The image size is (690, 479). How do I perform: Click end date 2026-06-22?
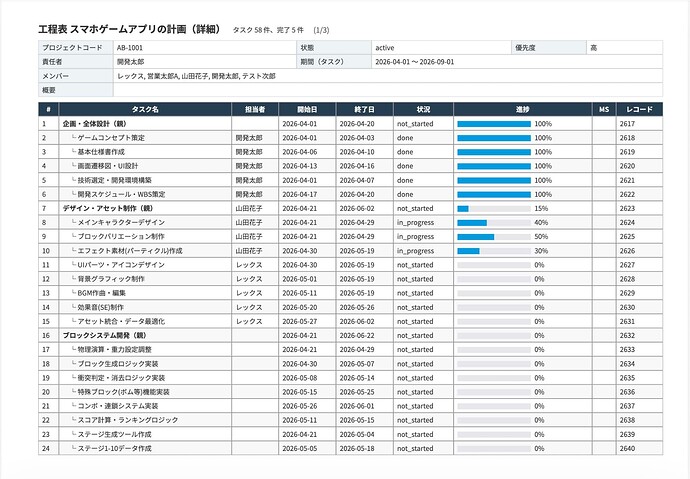pos(357,336)
